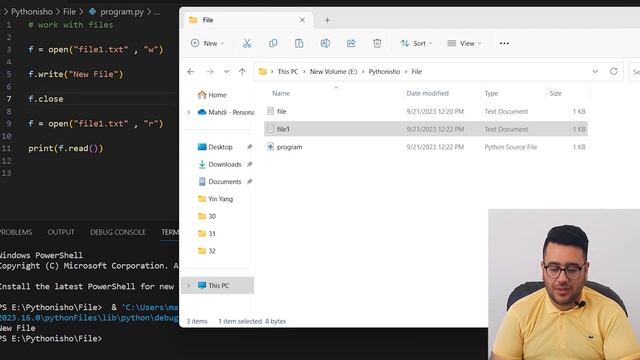Unpin Documents using its pin icon
Image resolution: width=640 pixels, height=360 pixels.
pyautogui.click(x=249, y=182)
